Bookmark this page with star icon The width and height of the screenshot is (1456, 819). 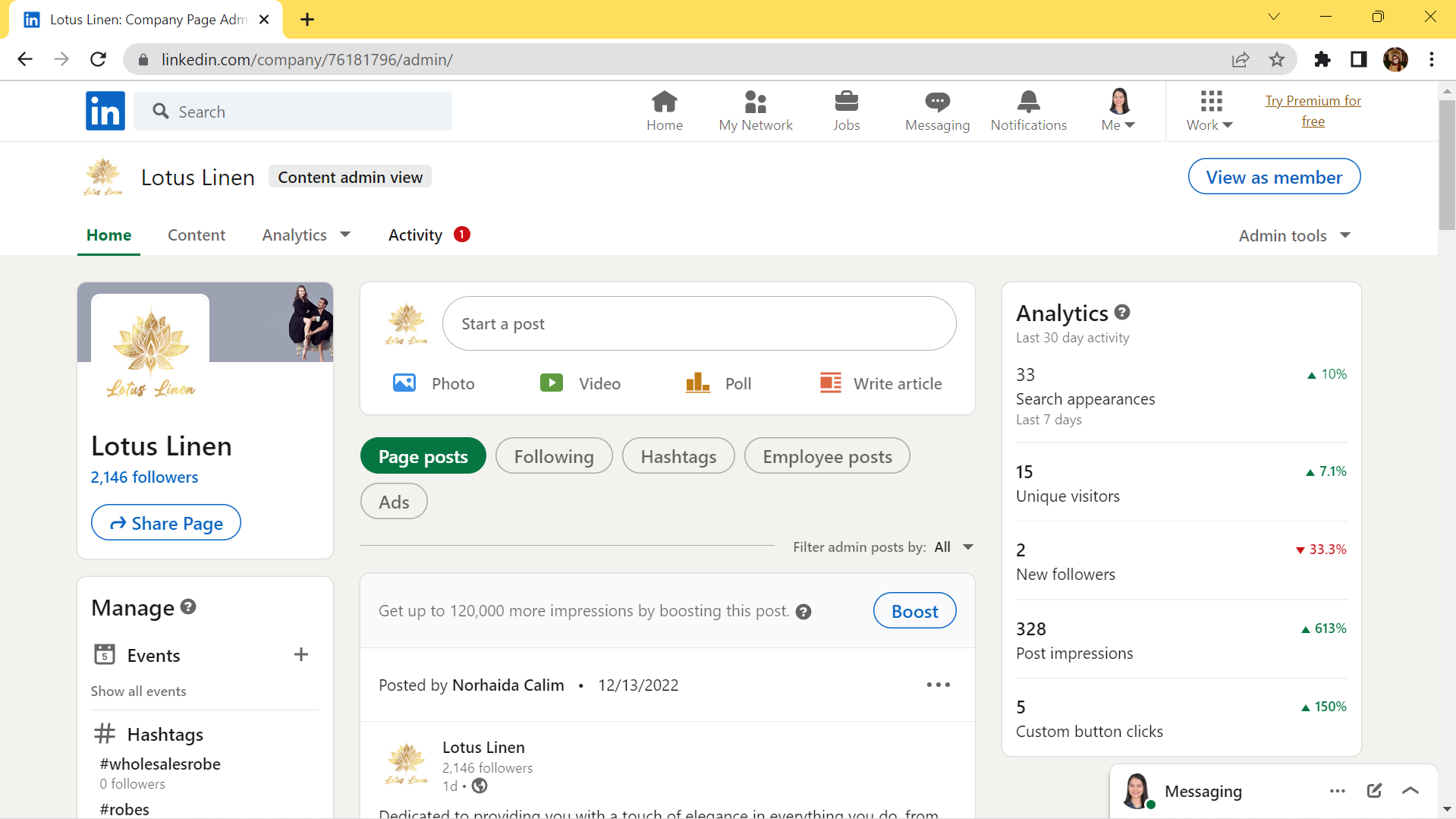click(x=1277, y=59)
